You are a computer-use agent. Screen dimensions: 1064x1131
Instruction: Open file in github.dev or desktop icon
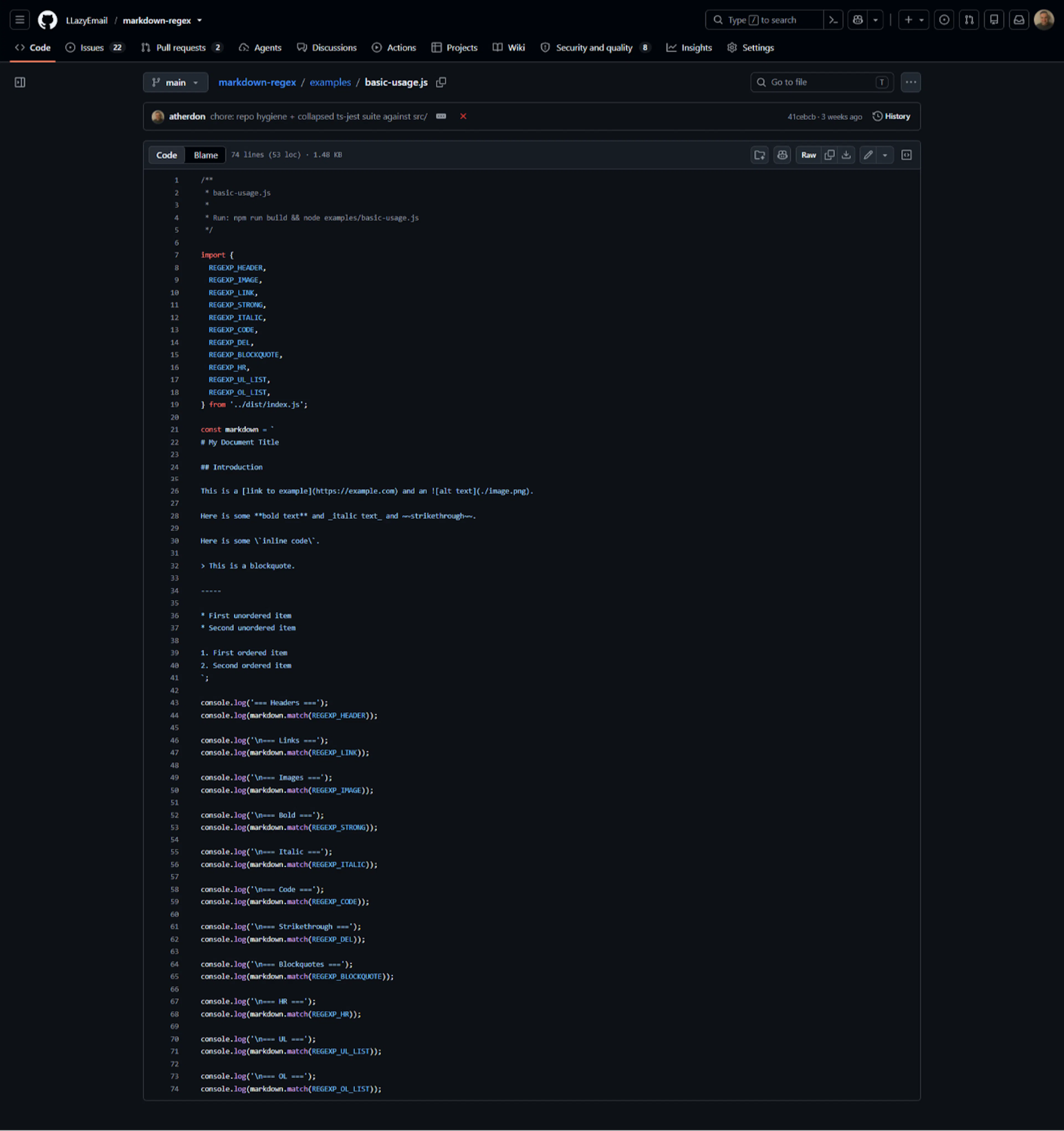[x=759, y=155]
